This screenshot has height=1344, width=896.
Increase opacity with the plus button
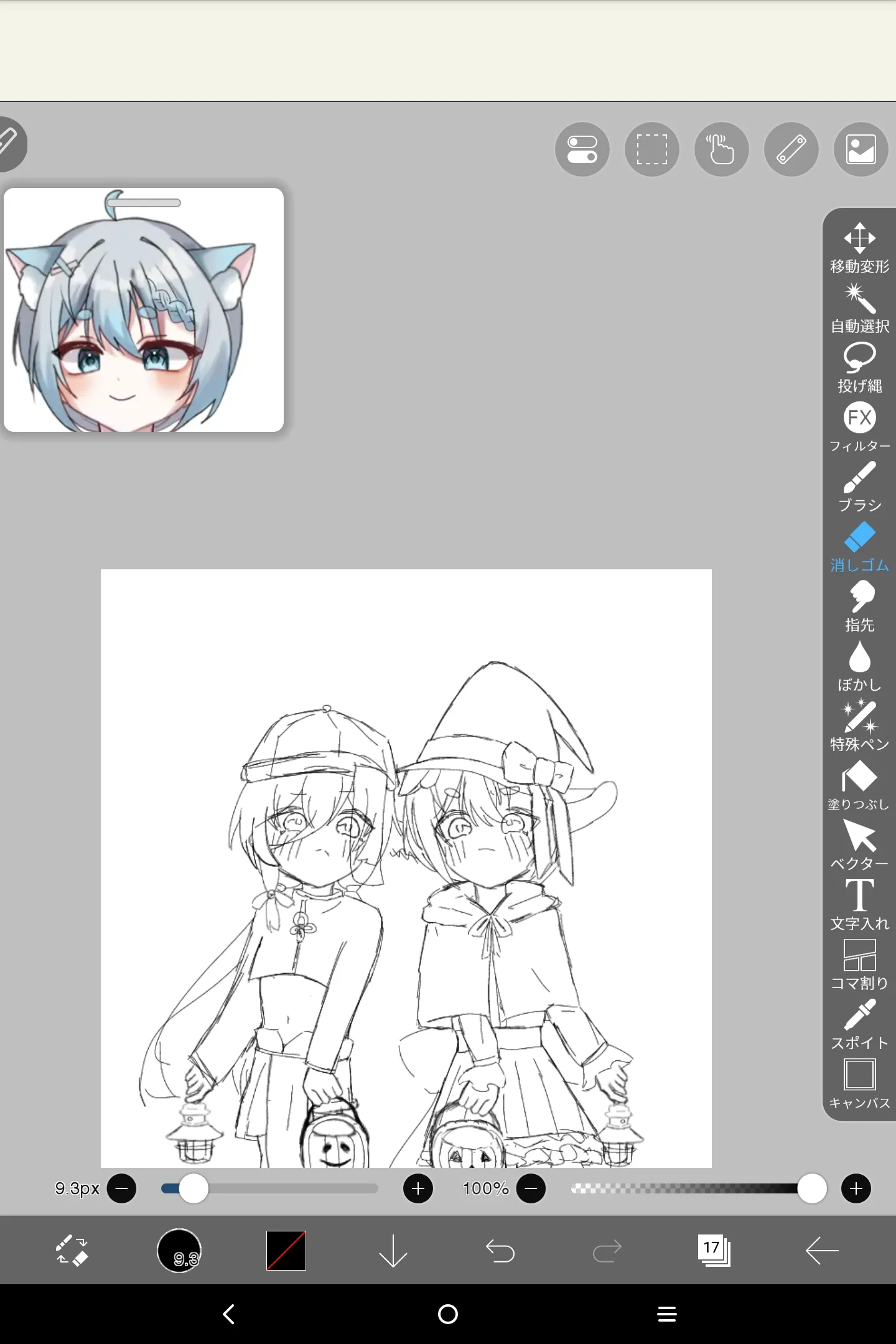click(x=856, y=1188)
